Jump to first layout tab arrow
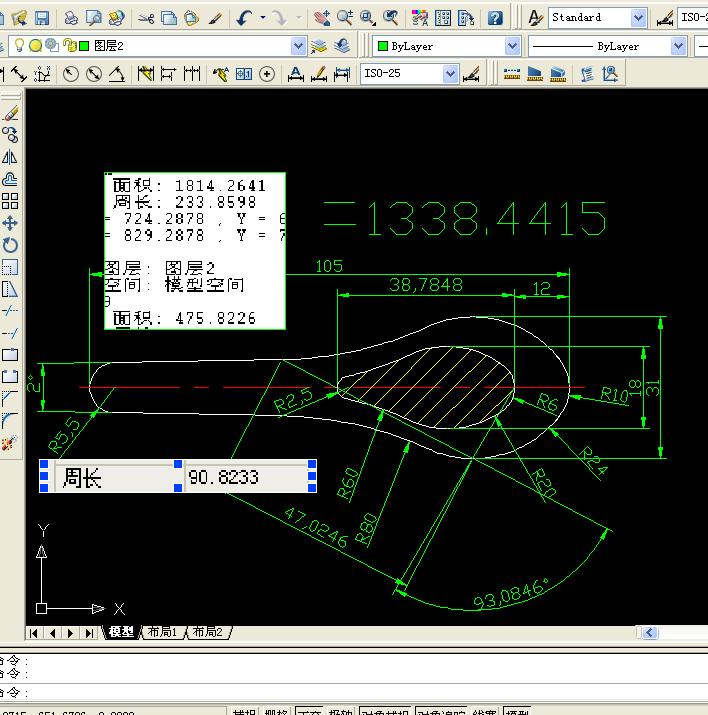This screenshot has width=708, height=715. (33, 633)
